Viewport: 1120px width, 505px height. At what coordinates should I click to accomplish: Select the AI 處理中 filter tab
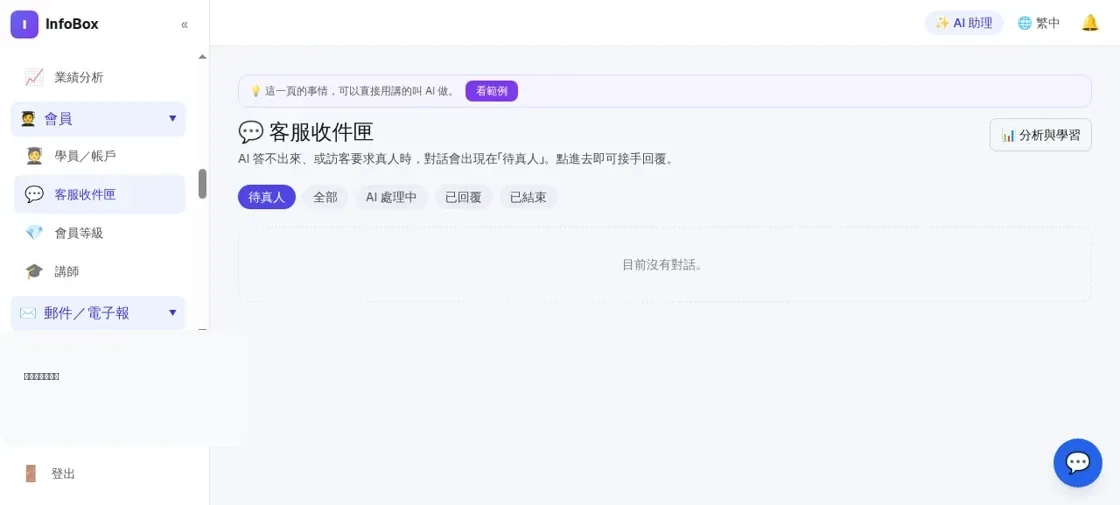[391, 197]
